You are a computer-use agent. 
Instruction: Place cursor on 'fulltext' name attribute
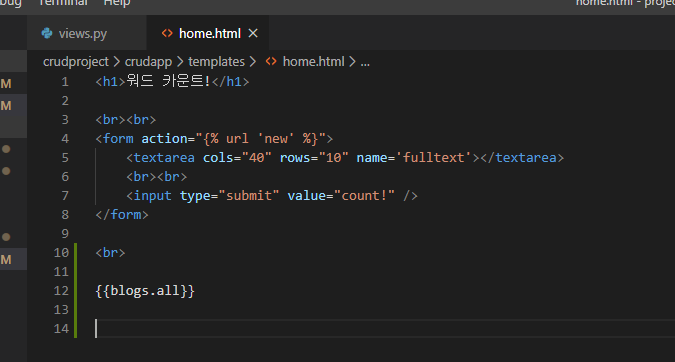tap(433, 158)
